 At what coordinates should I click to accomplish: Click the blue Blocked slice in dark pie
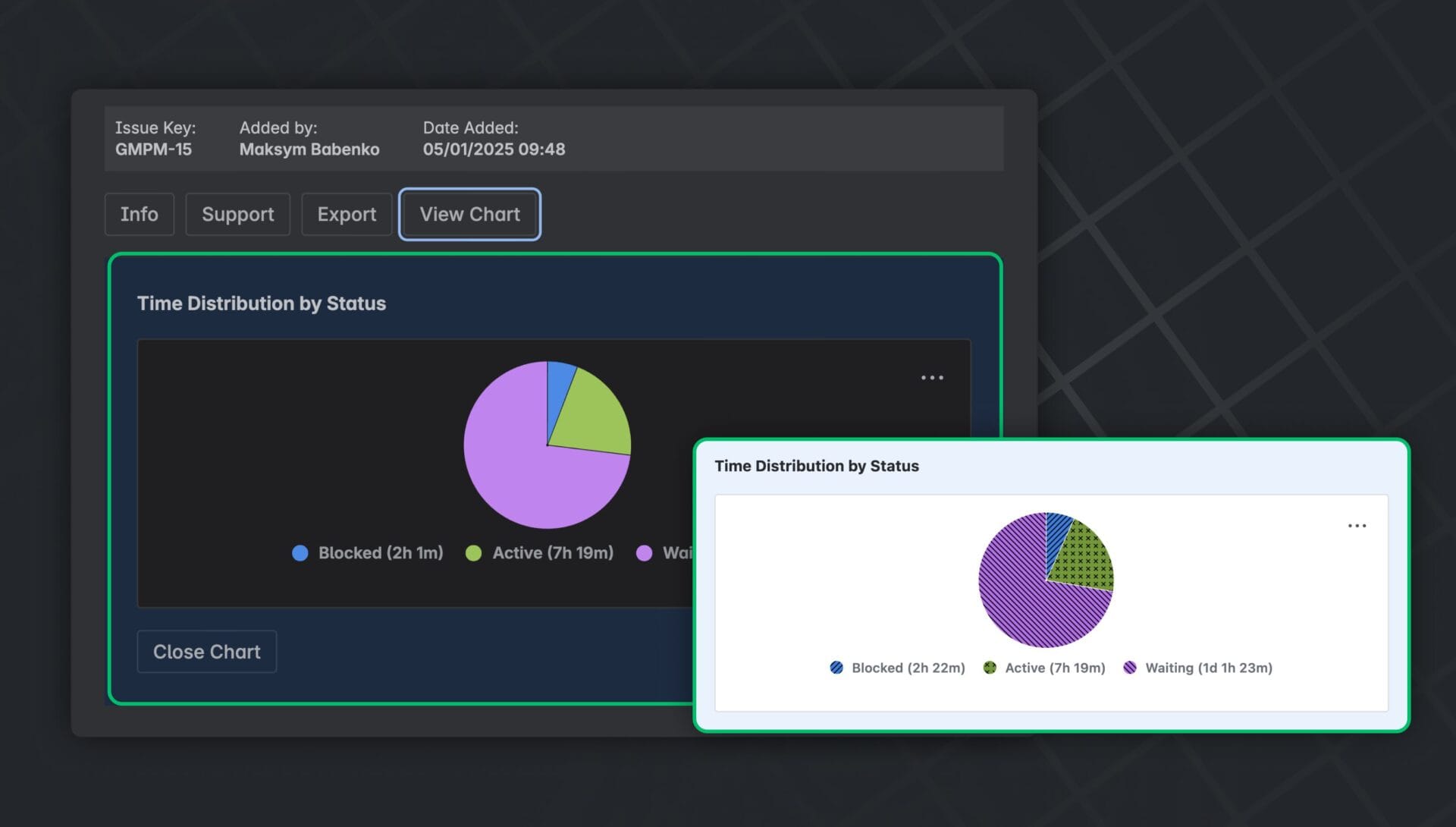tap(559, 387)
